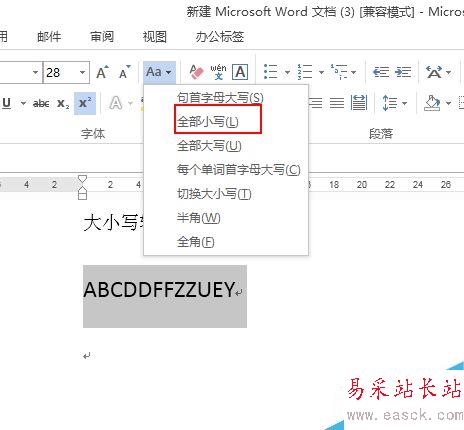Image resolution: width=464 pixels, height=430 pixels.
Task: Open the Asian Layout dropdown arrow
Action: point(449,72)
